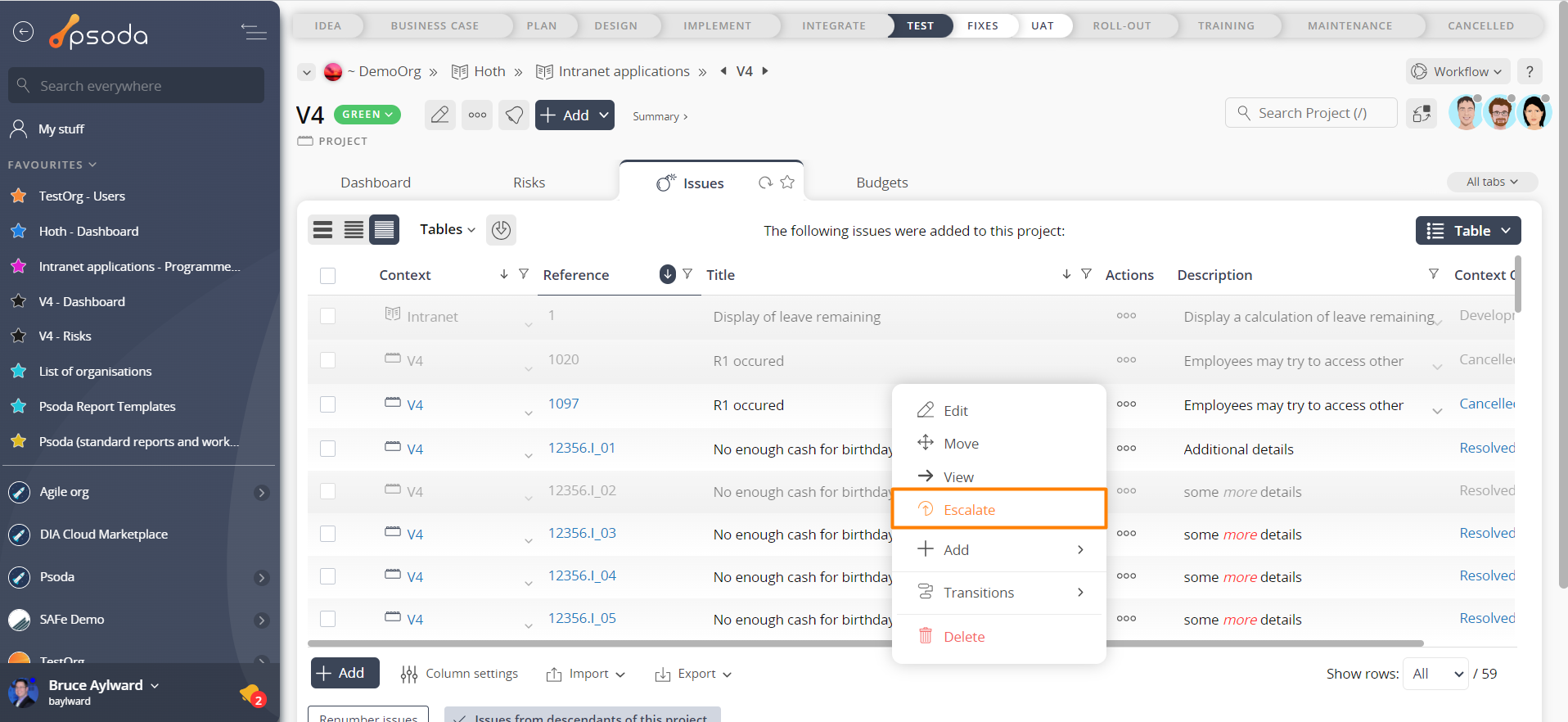This screenshot has width=1568, height=722.
Task: Tick the checkbox for row 12356.I_04
Action: [328, 576]
